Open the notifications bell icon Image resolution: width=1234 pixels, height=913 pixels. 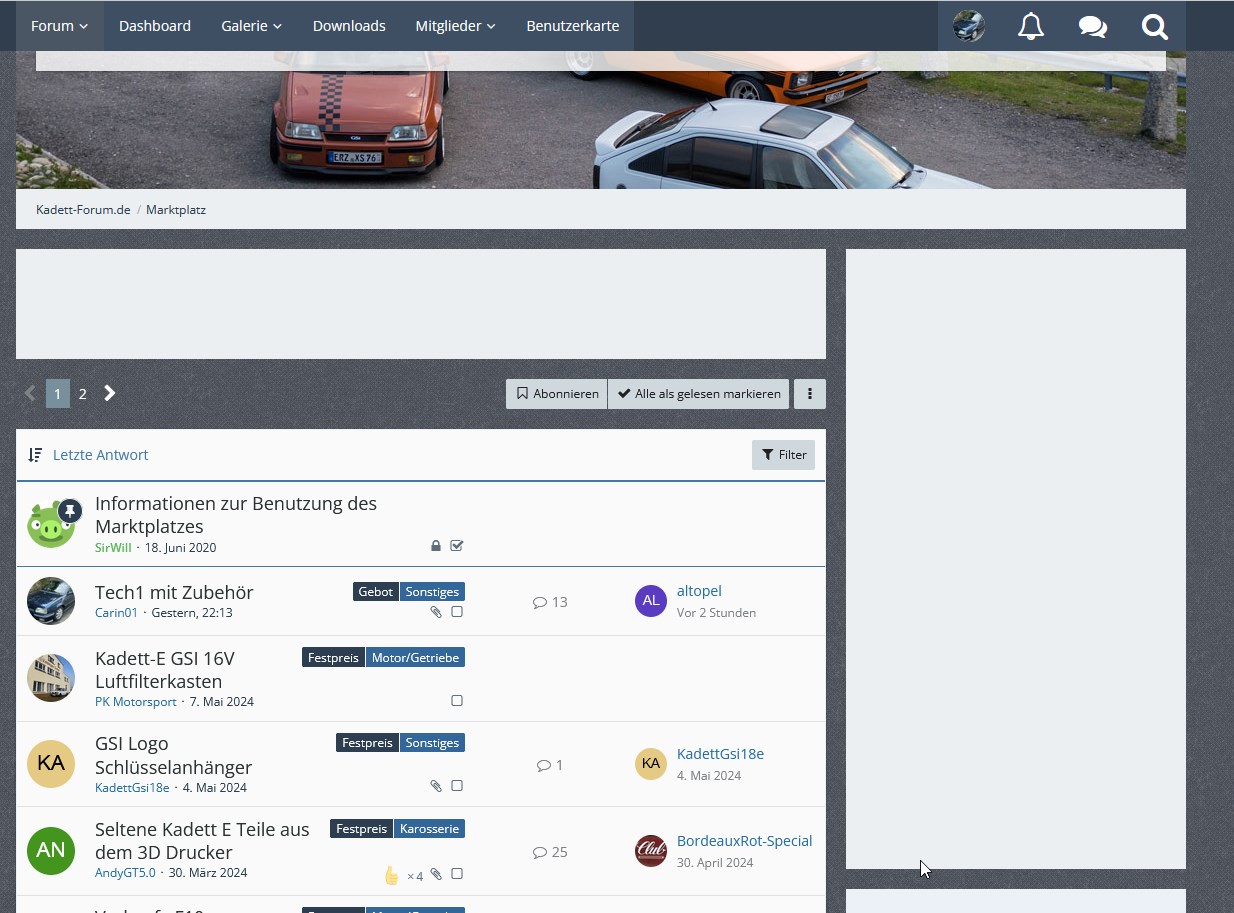click(x=1030, y=27)
